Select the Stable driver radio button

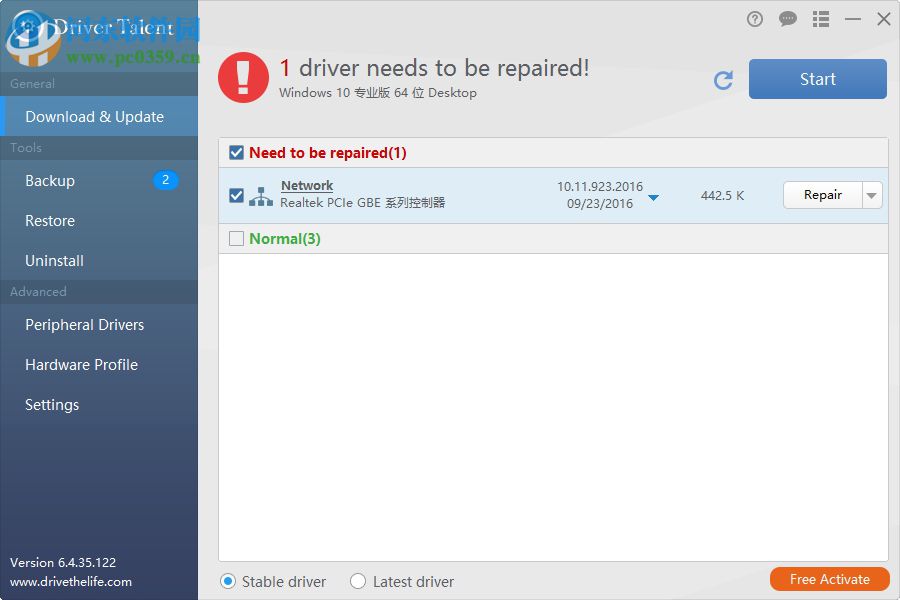pyautogui.click(x=228, y=582)
